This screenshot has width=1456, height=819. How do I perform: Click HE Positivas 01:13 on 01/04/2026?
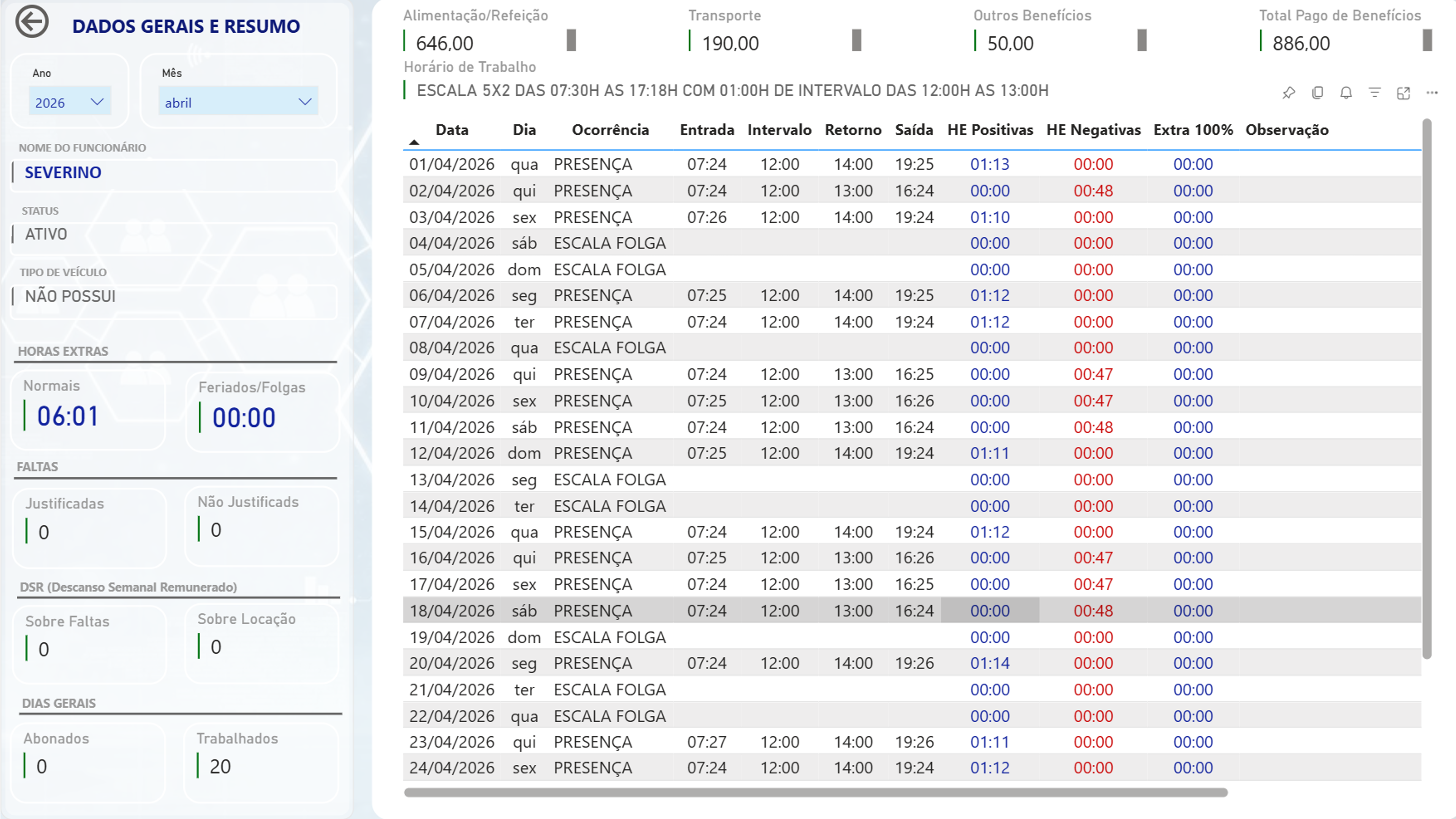click(990, 164)
